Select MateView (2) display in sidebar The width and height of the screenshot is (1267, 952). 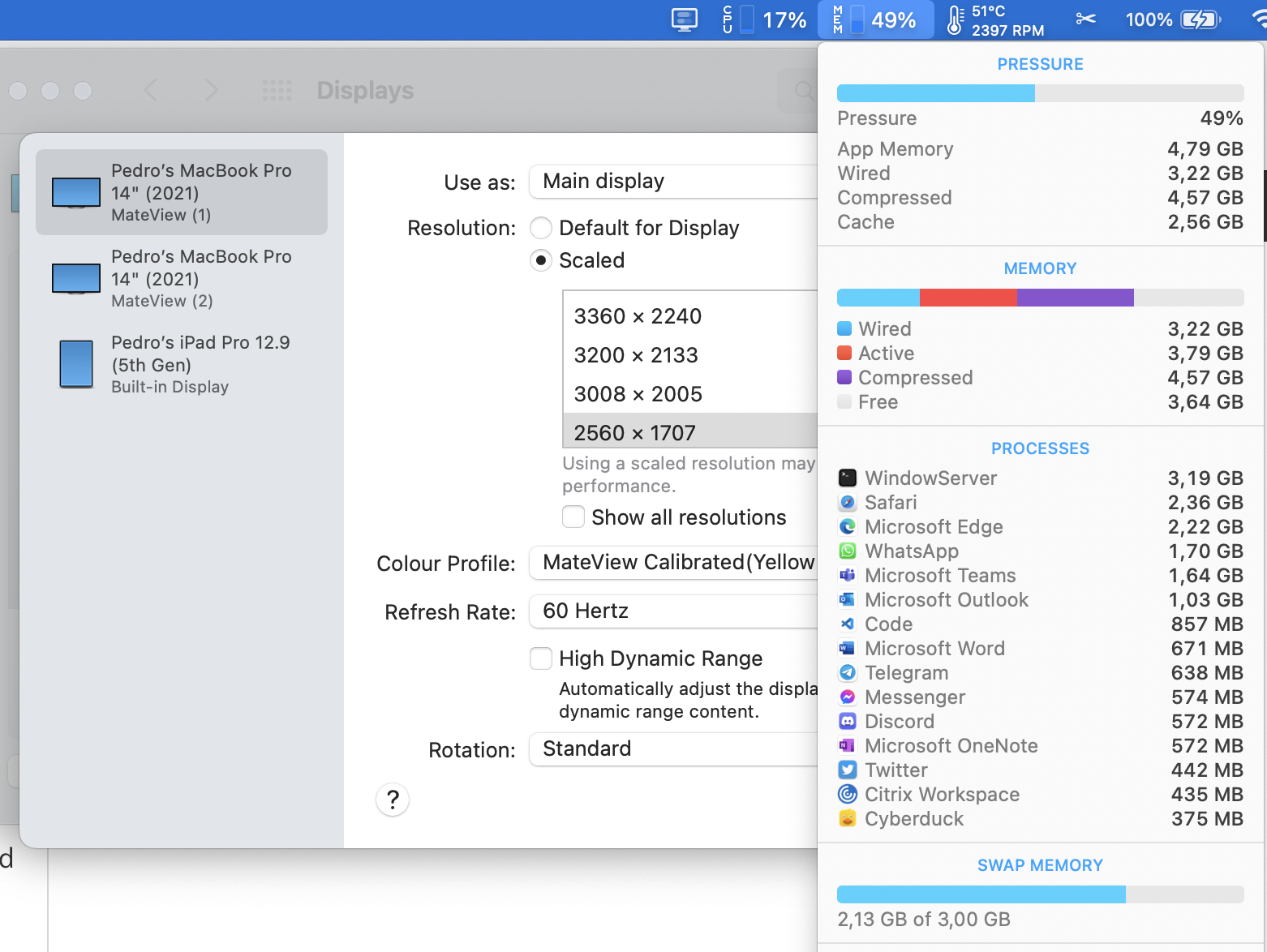click(182, 278)
